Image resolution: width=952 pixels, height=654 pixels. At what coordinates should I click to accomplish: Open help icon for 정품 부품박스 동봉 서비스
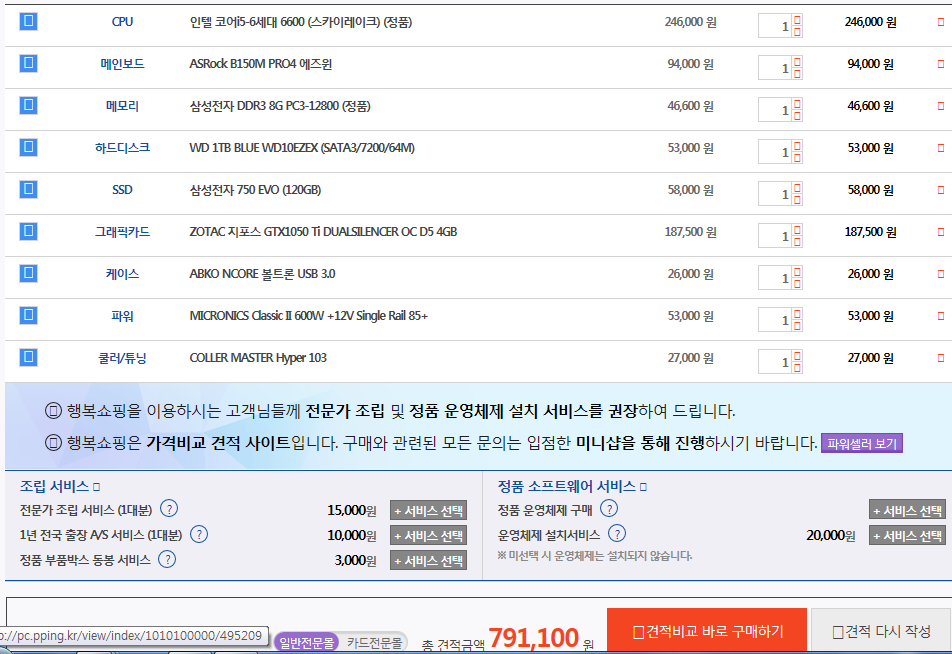point(167,559)
